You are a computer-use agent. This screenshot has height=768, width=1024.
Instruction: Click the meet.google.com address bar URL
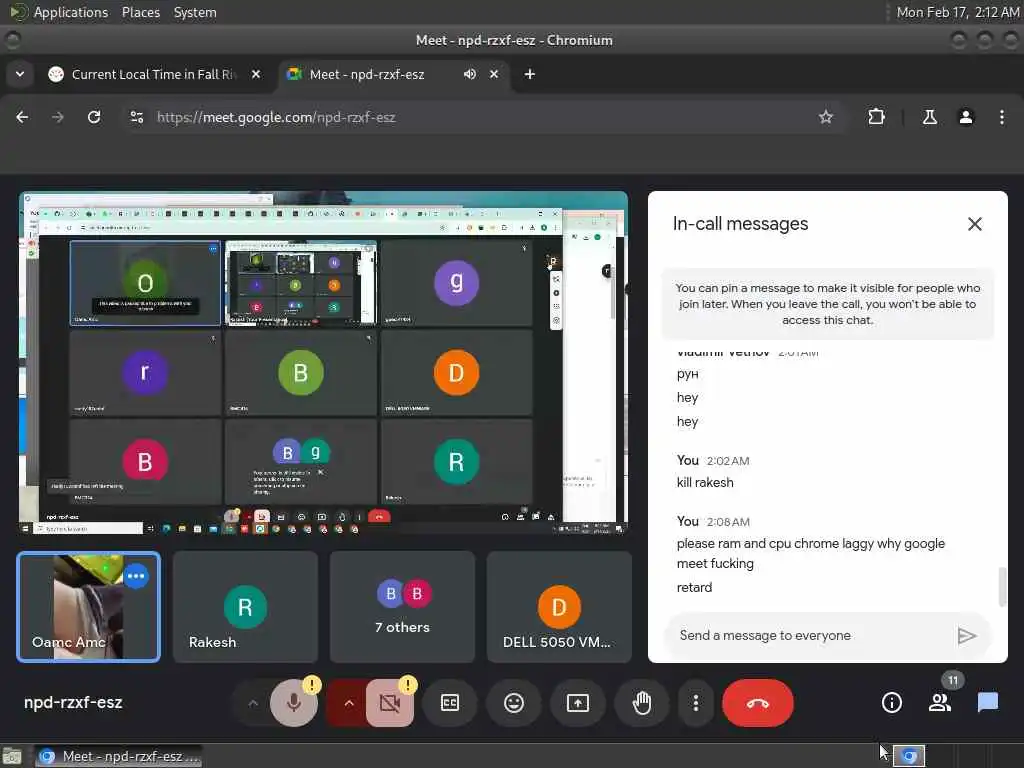276,118
